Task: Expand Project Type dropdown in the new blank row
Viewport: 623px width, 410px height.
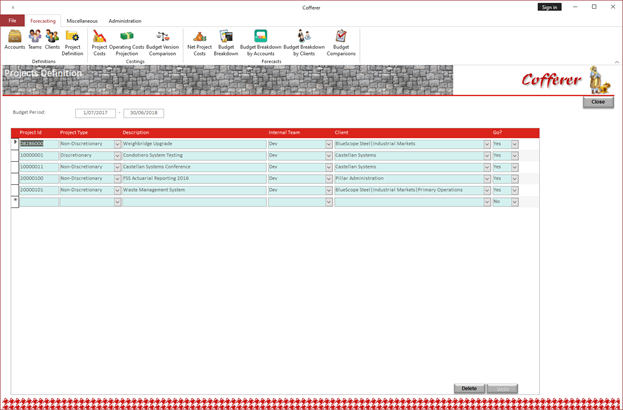Action: pos(117,202)
